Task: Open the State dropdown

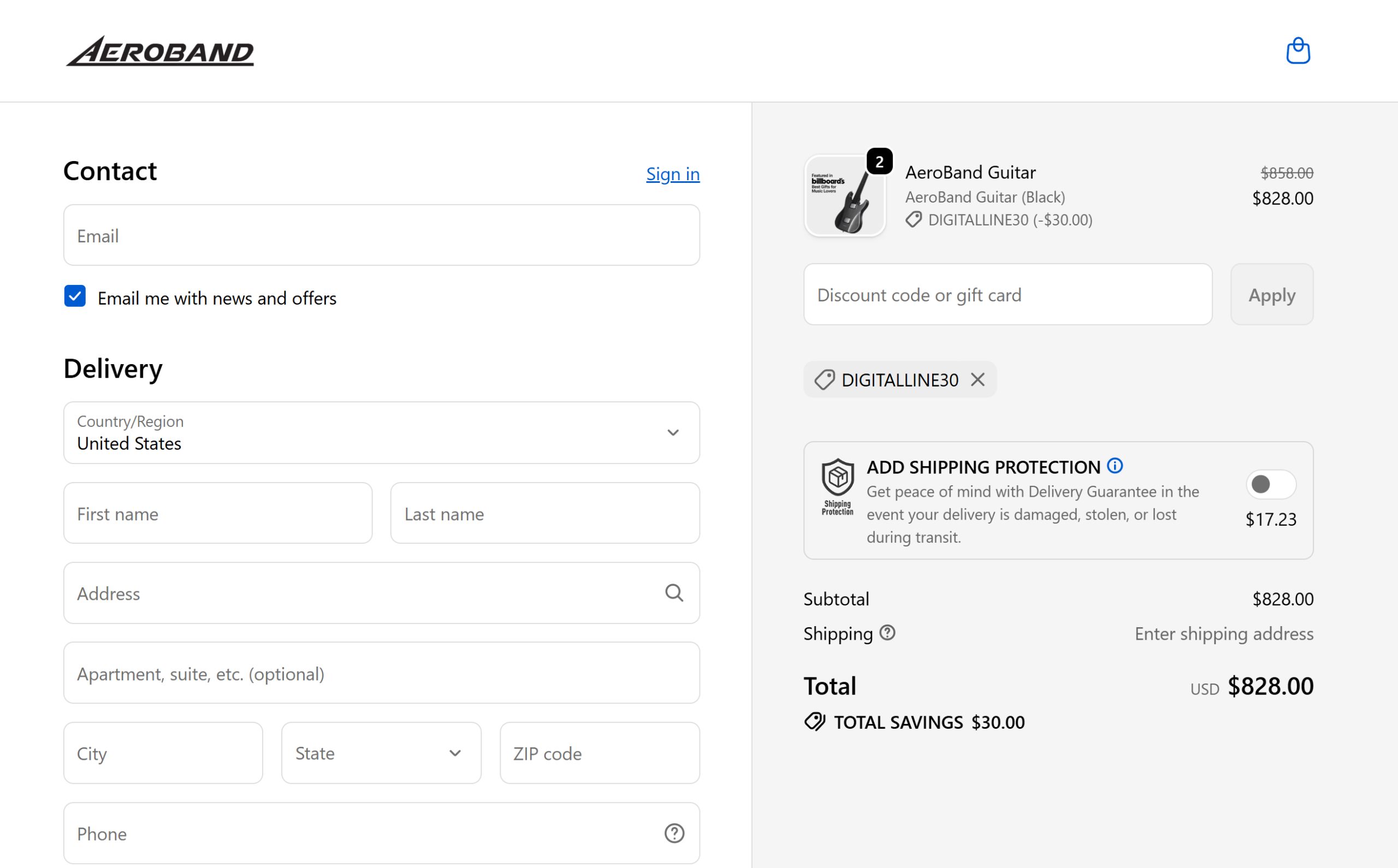Action: (381, 753)
